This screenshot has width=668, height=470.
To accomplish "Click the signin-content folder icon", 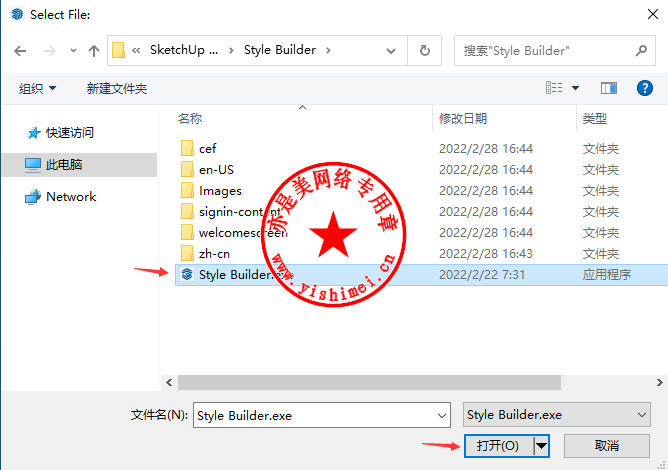I will coord(187,211).
